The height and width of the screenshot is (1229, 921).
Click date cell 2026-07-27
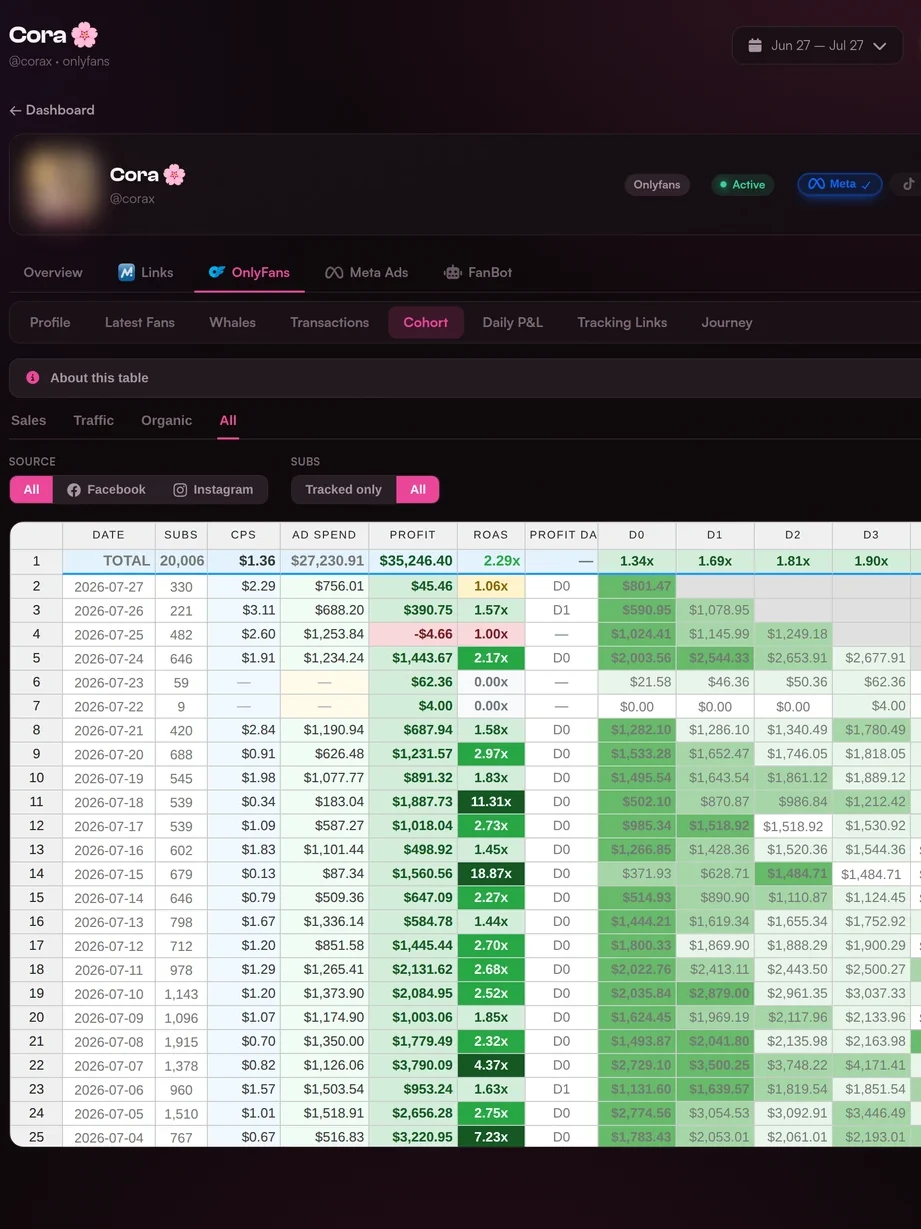109,587
